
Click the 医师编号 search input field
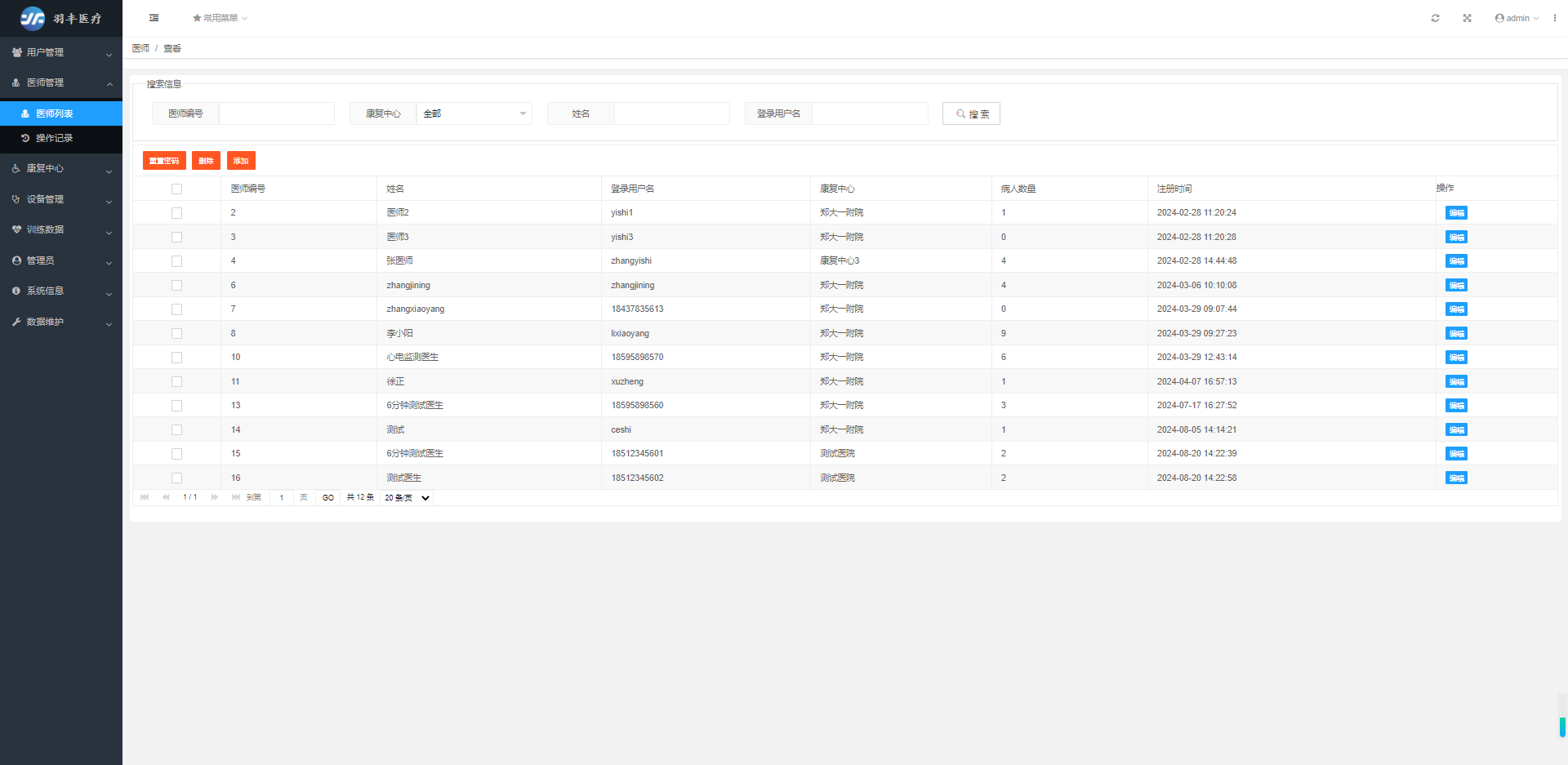[276, 113]
